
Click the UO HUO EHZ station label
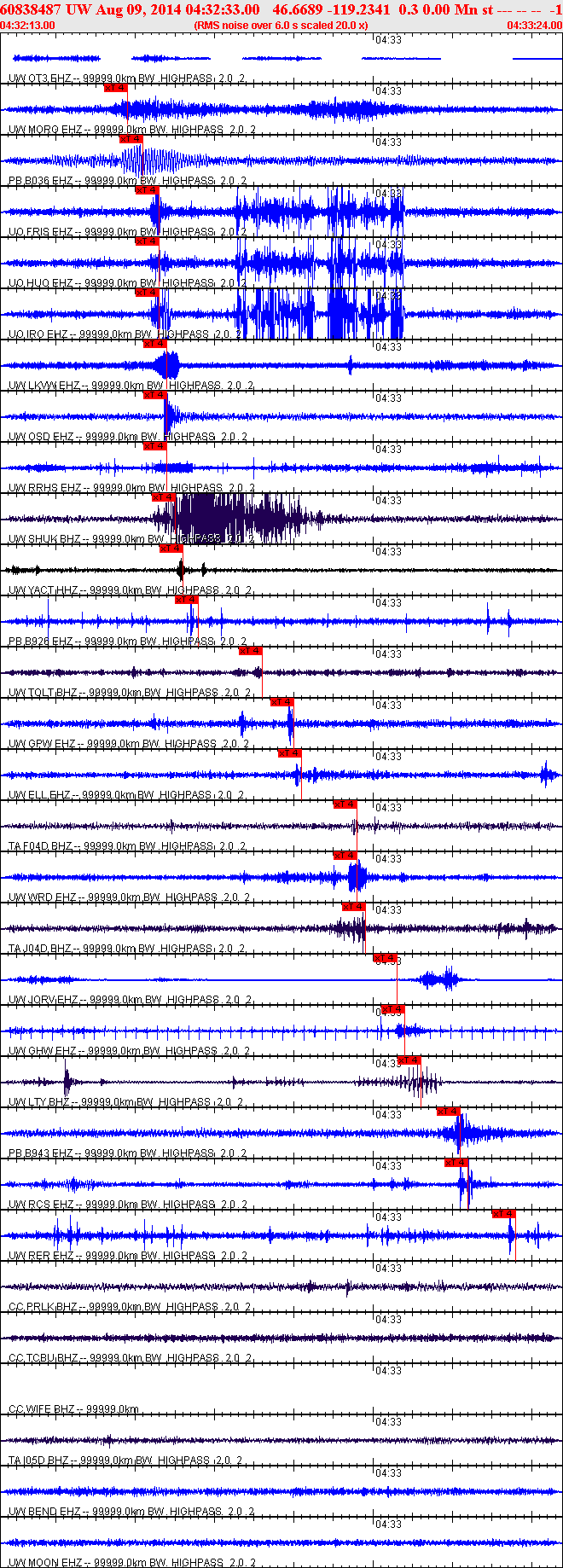[41, 282]
